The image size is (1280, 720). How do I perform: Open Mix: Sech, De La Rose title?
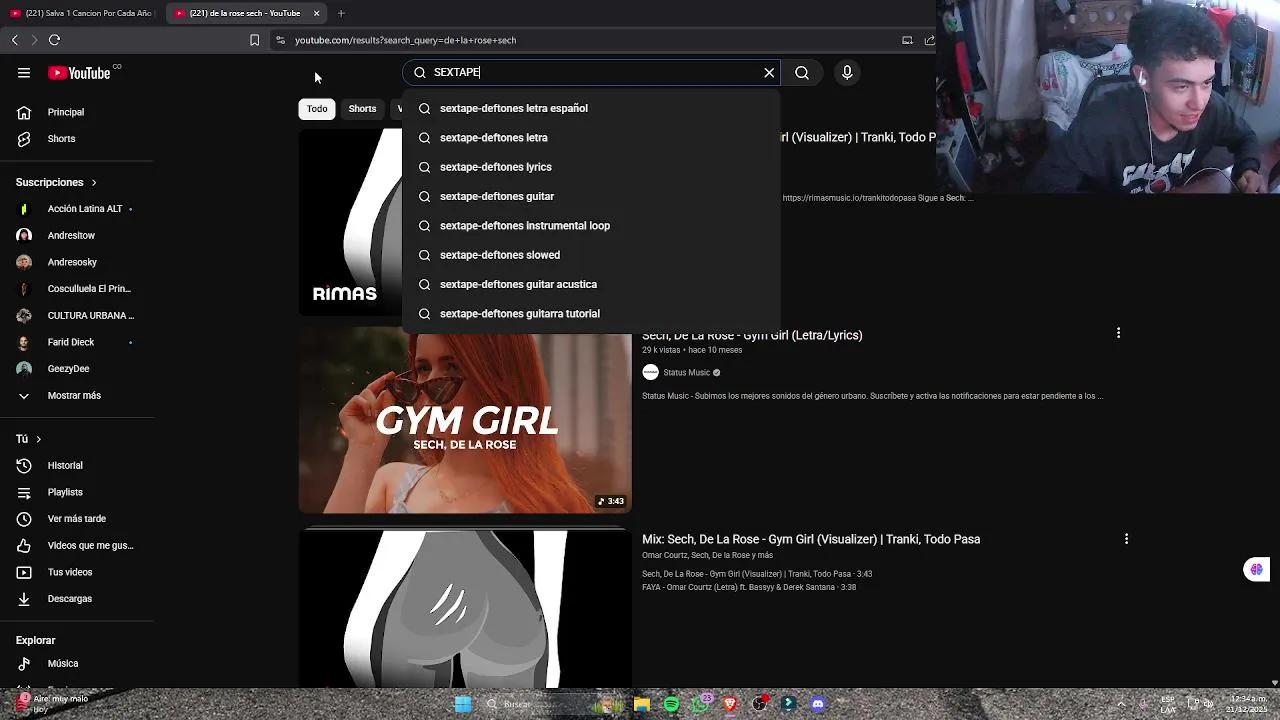pyautogui.click(x=811, y=539)
